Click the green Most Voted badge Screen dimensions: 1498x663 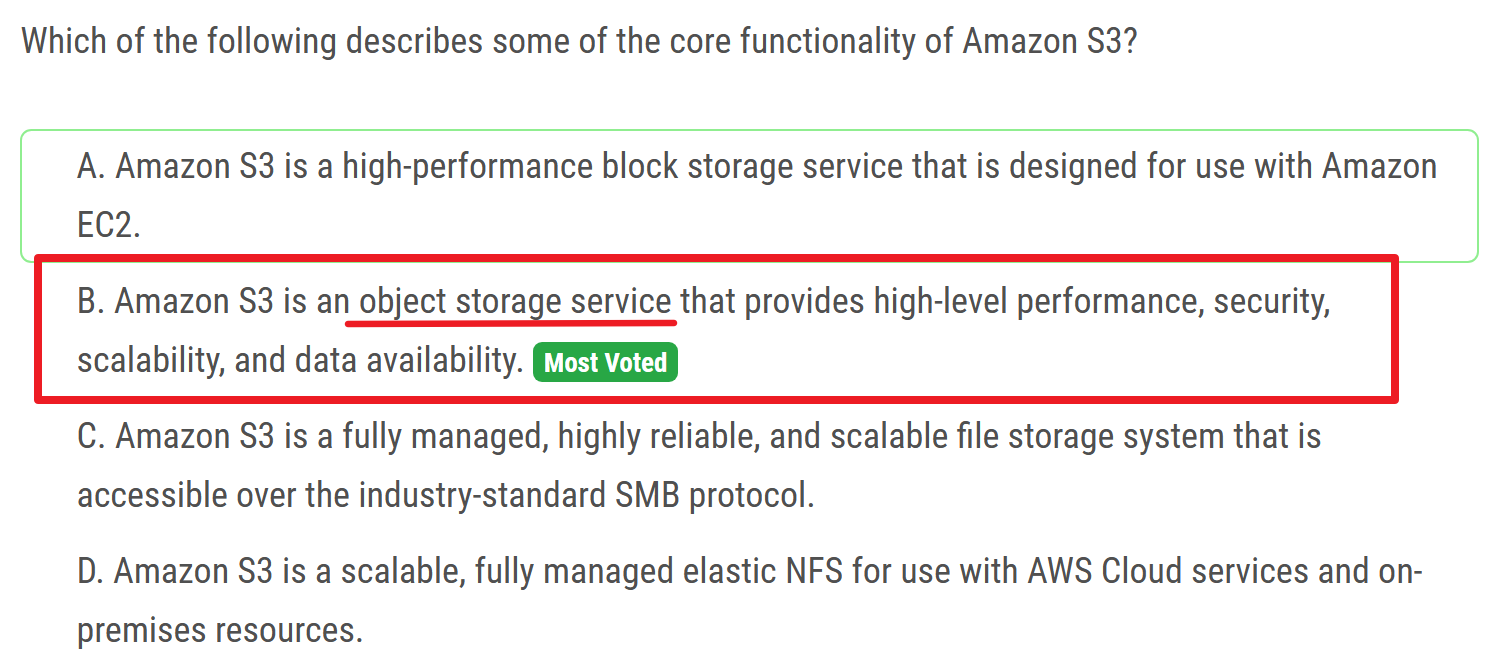click(x=606, y=362)
